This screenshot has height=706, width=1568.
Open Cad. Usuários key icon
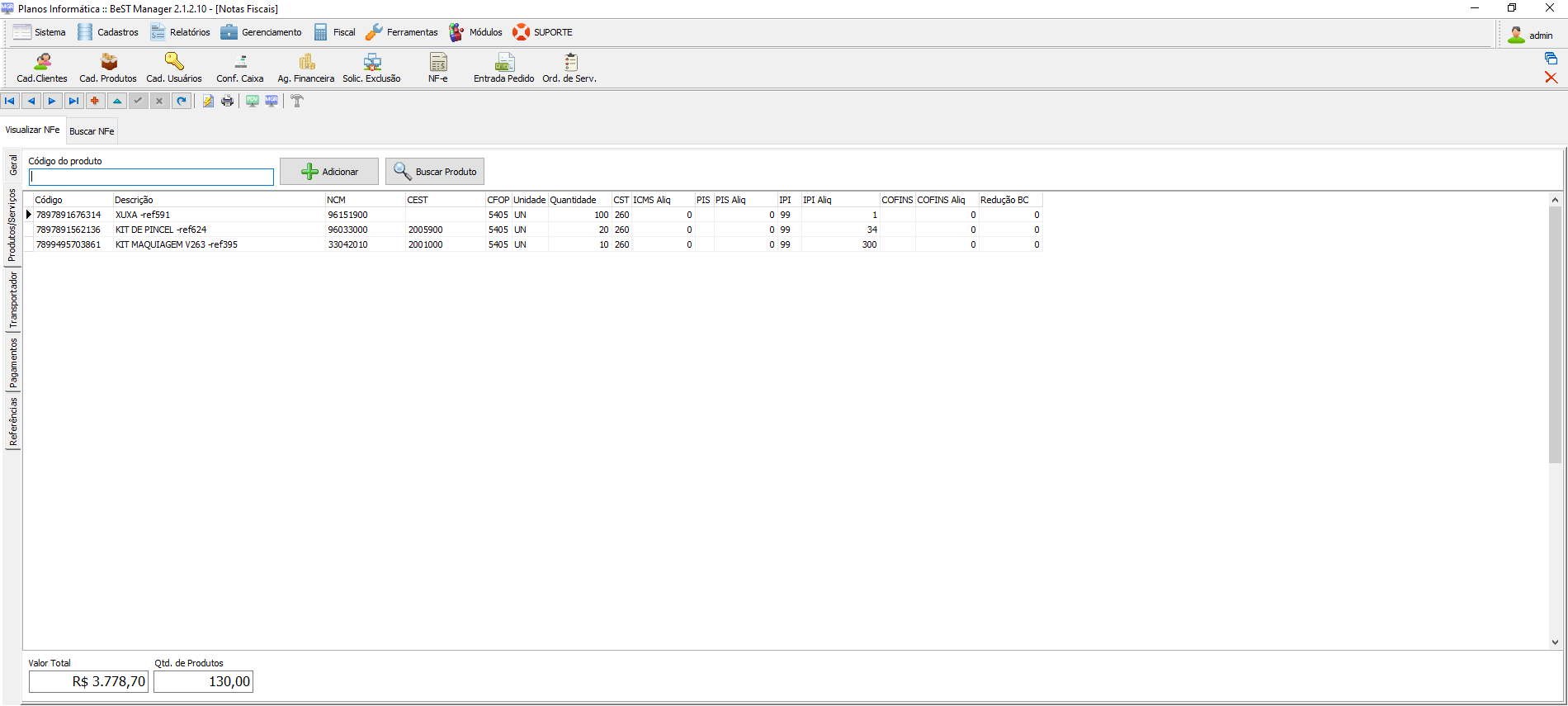click(174, 68)
